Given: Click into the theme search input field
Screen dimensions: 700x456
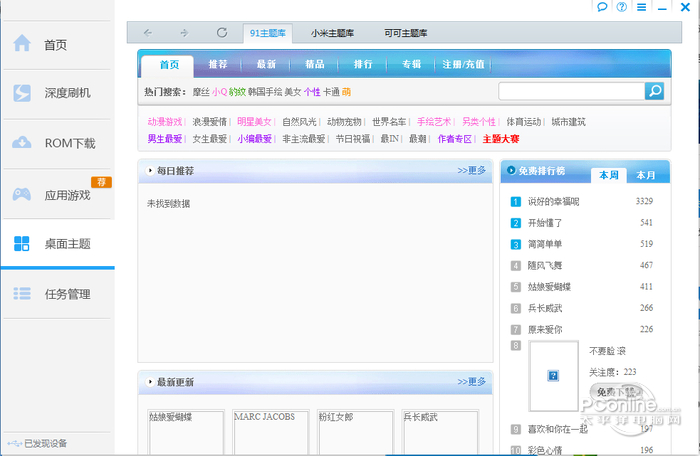Looking at the screenshot, I should point(570,91).
